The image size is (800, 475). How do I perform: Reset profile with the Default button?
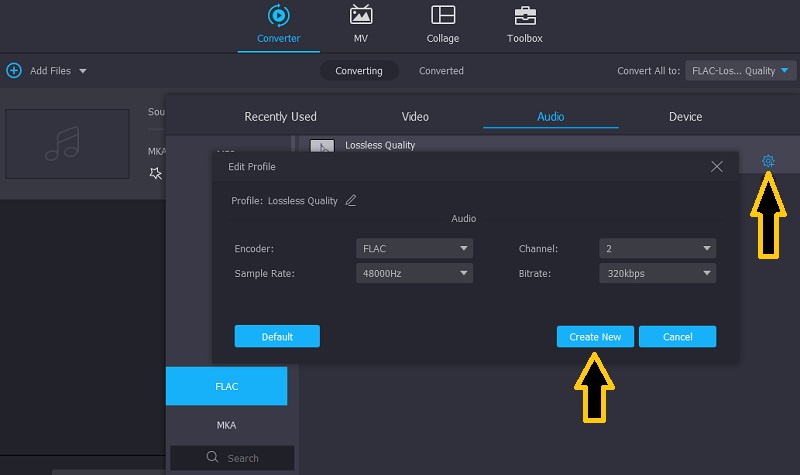point(277,337)
